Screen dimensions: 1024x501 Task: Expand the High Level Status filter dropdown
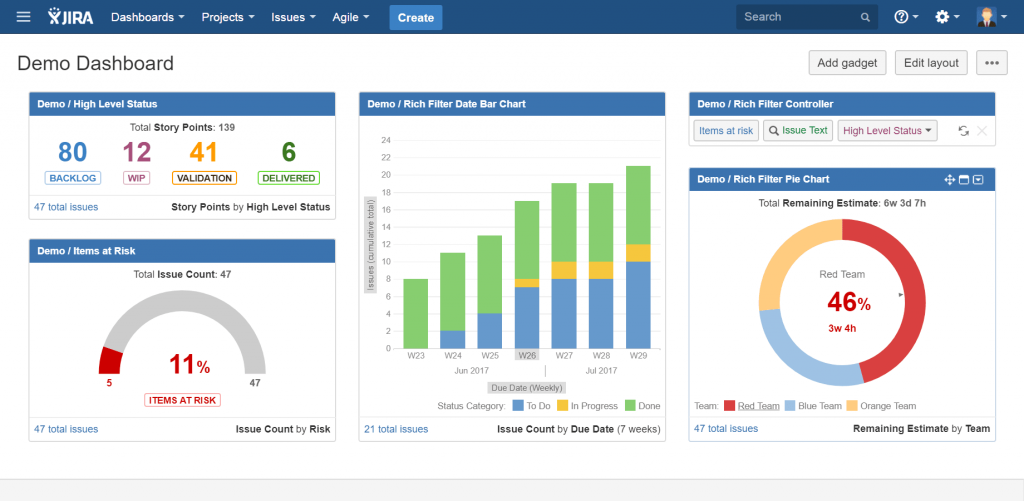(x=888, y=131)
